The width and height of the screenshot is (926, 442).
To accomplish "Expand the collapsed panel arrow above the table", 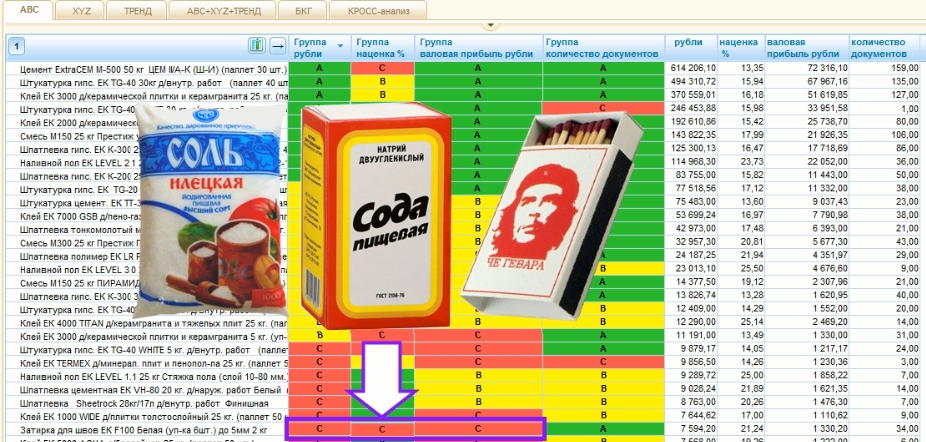I will 491,25.
